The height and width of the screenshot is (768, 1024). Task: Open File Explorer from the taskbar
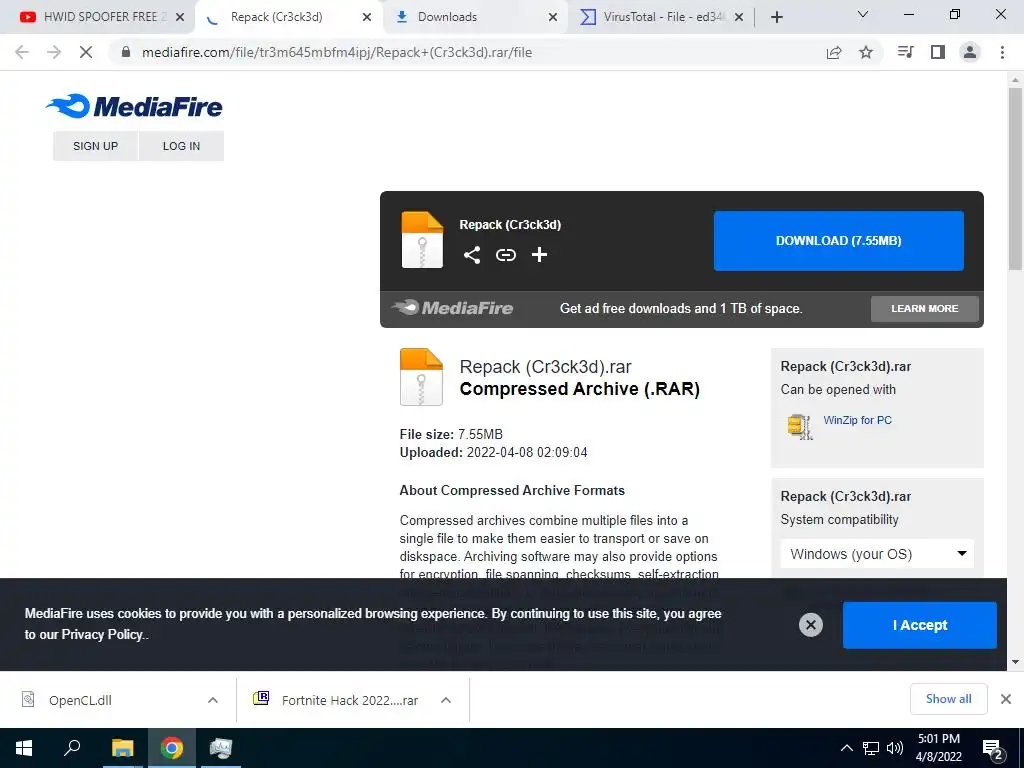coord(122,748)
